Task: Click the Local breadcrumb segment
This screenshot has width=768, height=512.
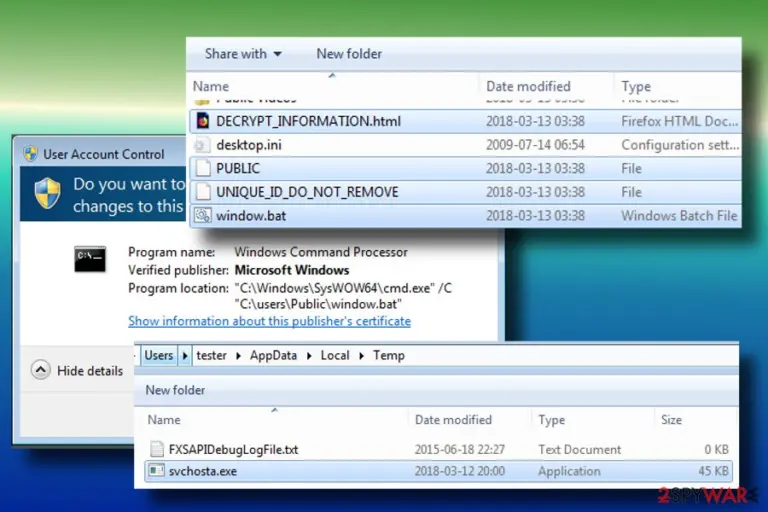Action: click(335, 355)
